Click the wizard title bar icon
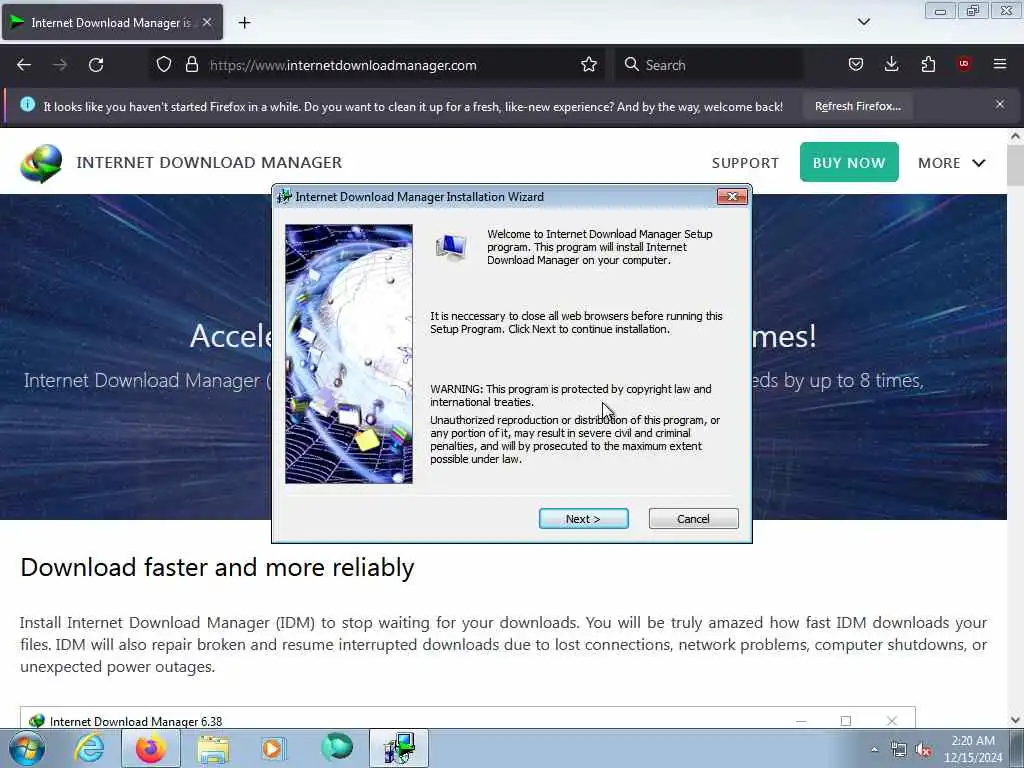1024x768 pixels. coord(284,197)
